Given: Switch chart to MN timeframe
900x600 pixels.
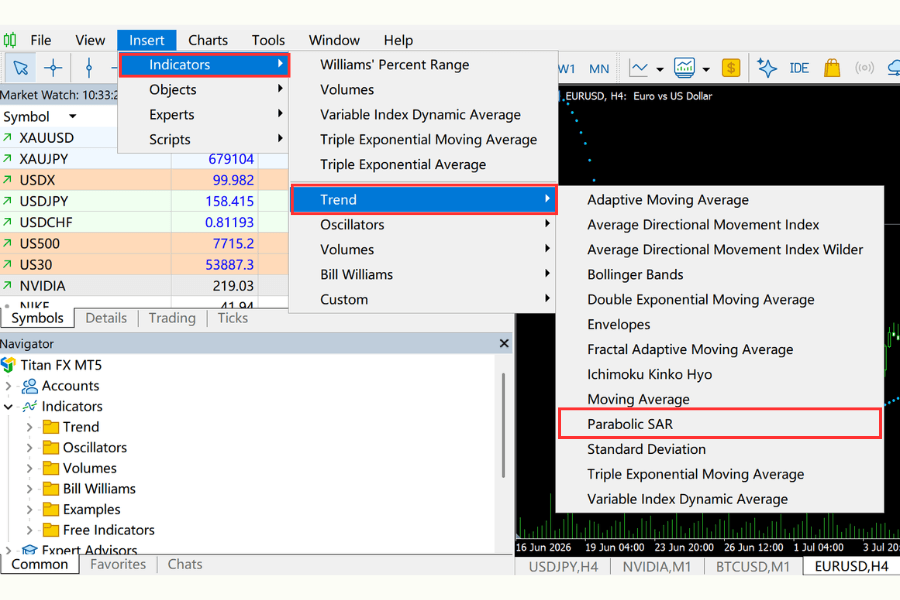Looking at the screenshot, I should [x=599, y=69].
